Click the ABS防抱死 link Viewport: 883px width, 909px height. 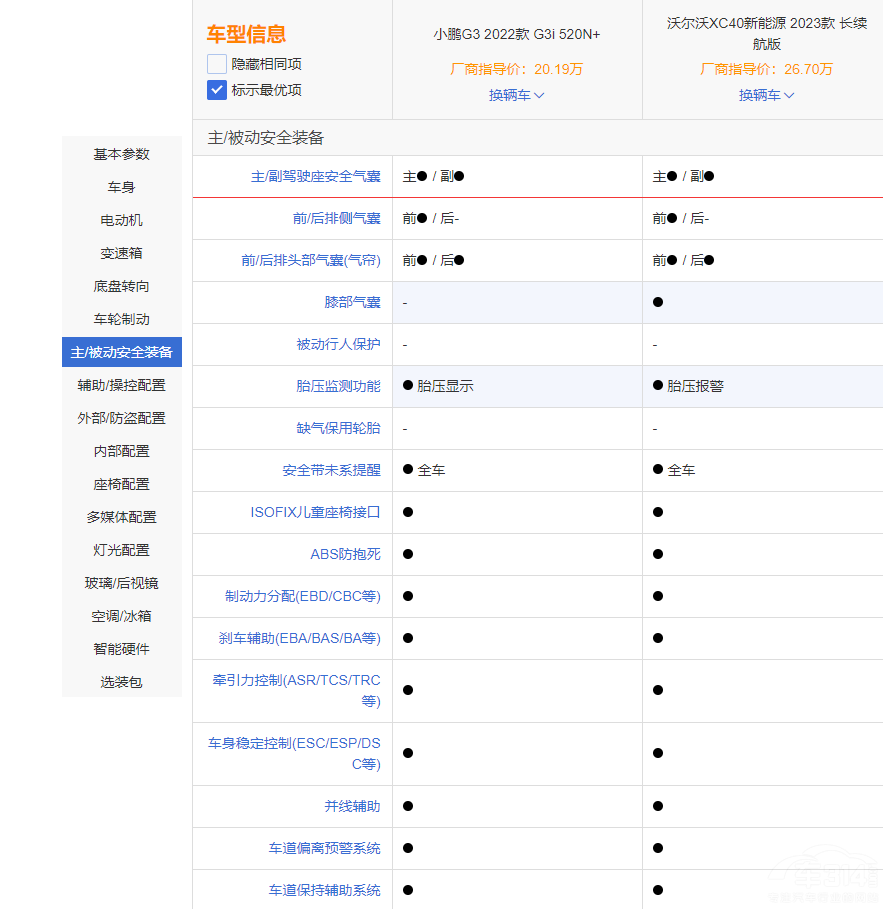[345, 554]
